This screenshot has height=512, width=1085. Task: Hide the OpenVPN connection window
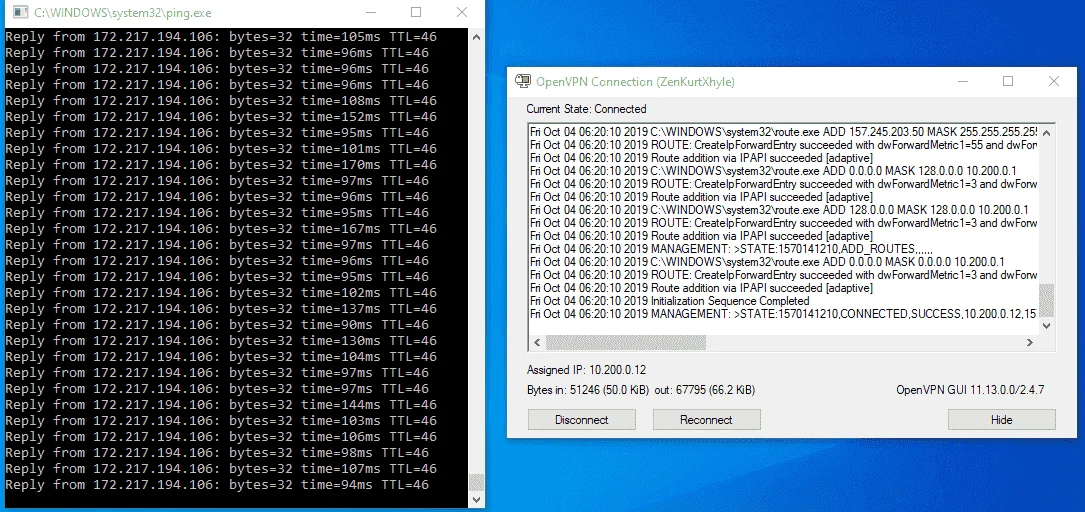point(1001,419)
